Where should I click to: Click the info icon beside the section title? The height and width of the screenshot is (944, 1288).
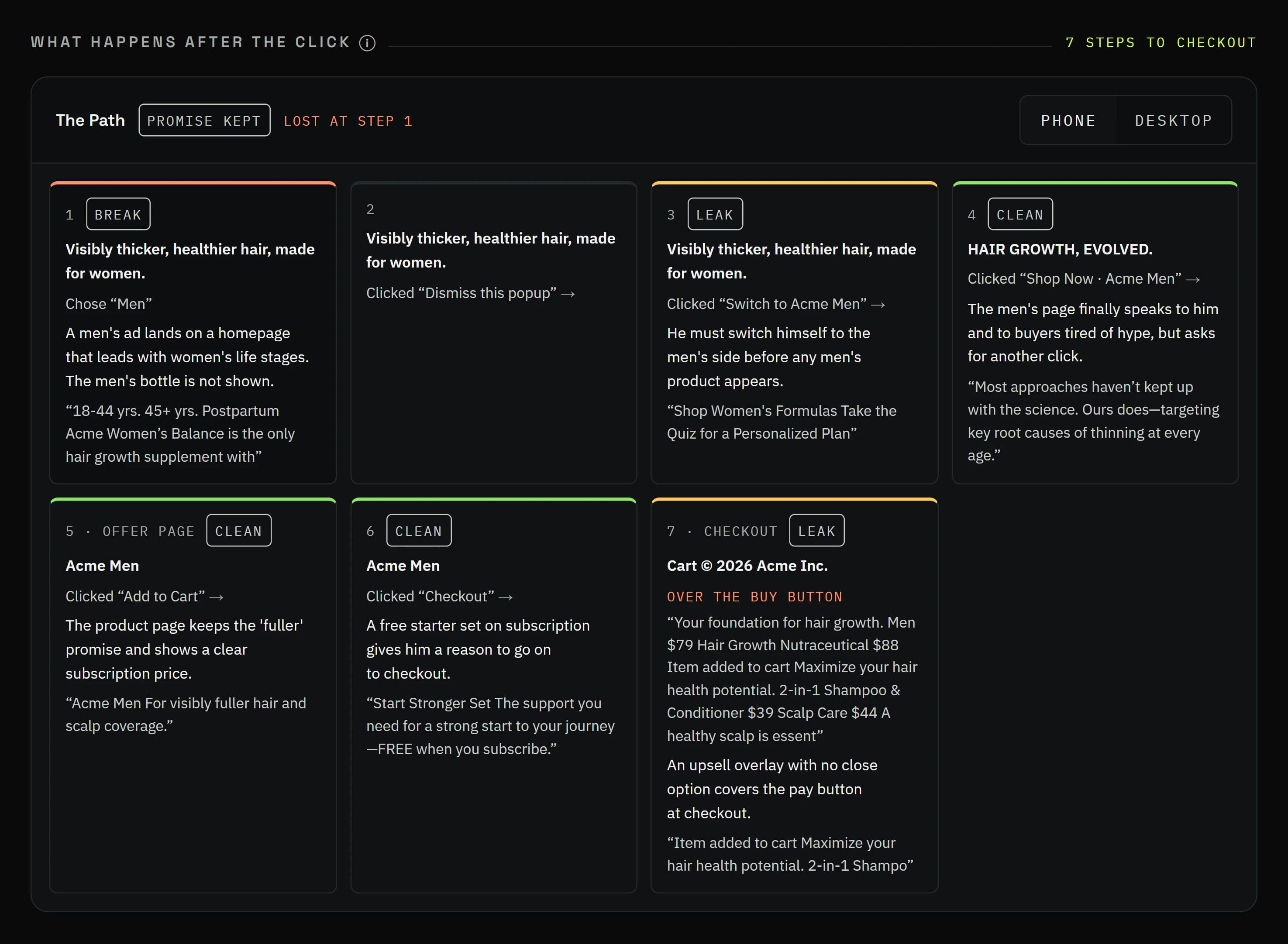[x=367, y=43]
